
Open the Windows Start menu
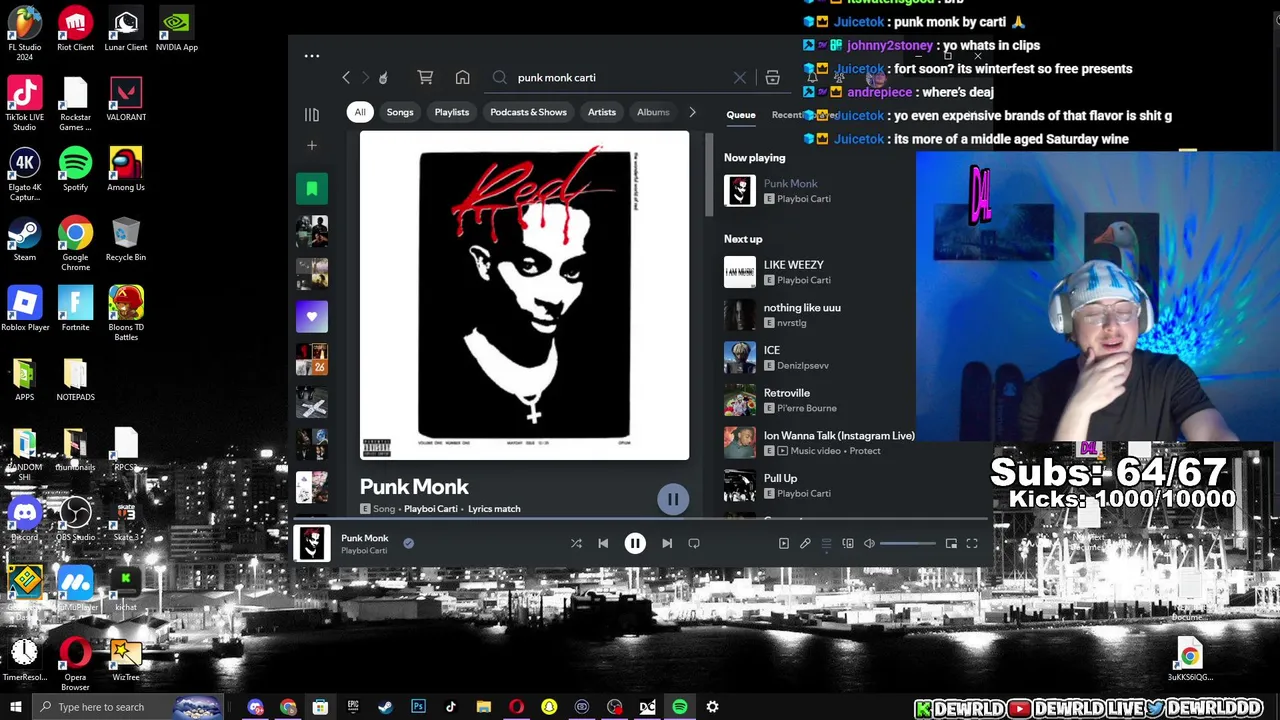point(15,707)
